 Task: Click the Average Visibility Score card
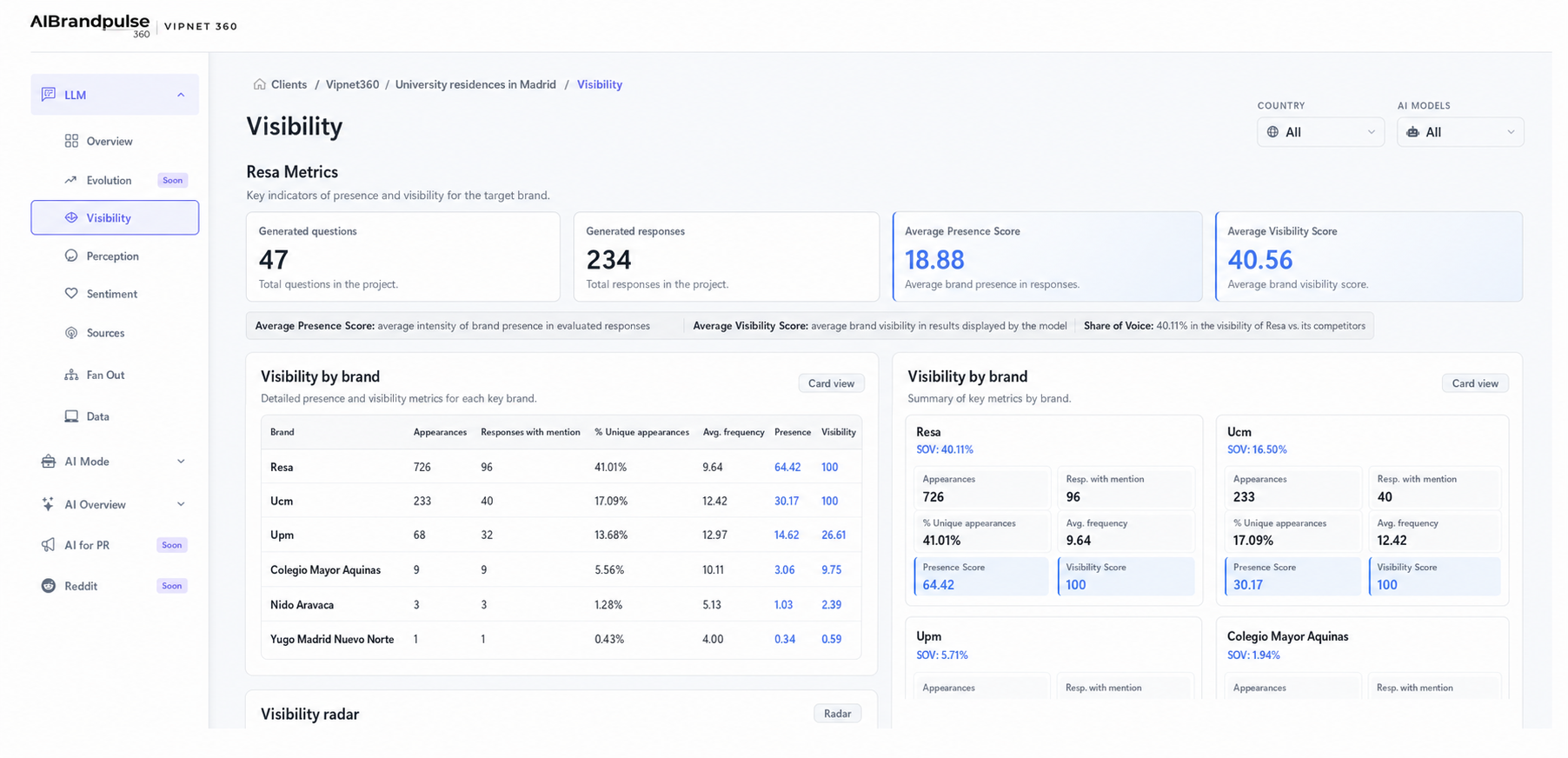tap(1369, 256)
